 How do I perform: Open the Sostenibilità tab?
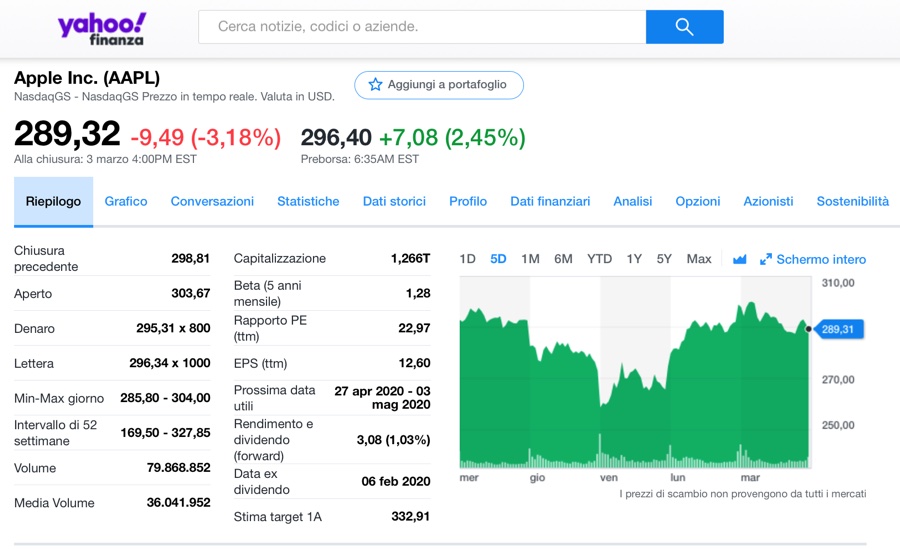[x=852, y=201]
